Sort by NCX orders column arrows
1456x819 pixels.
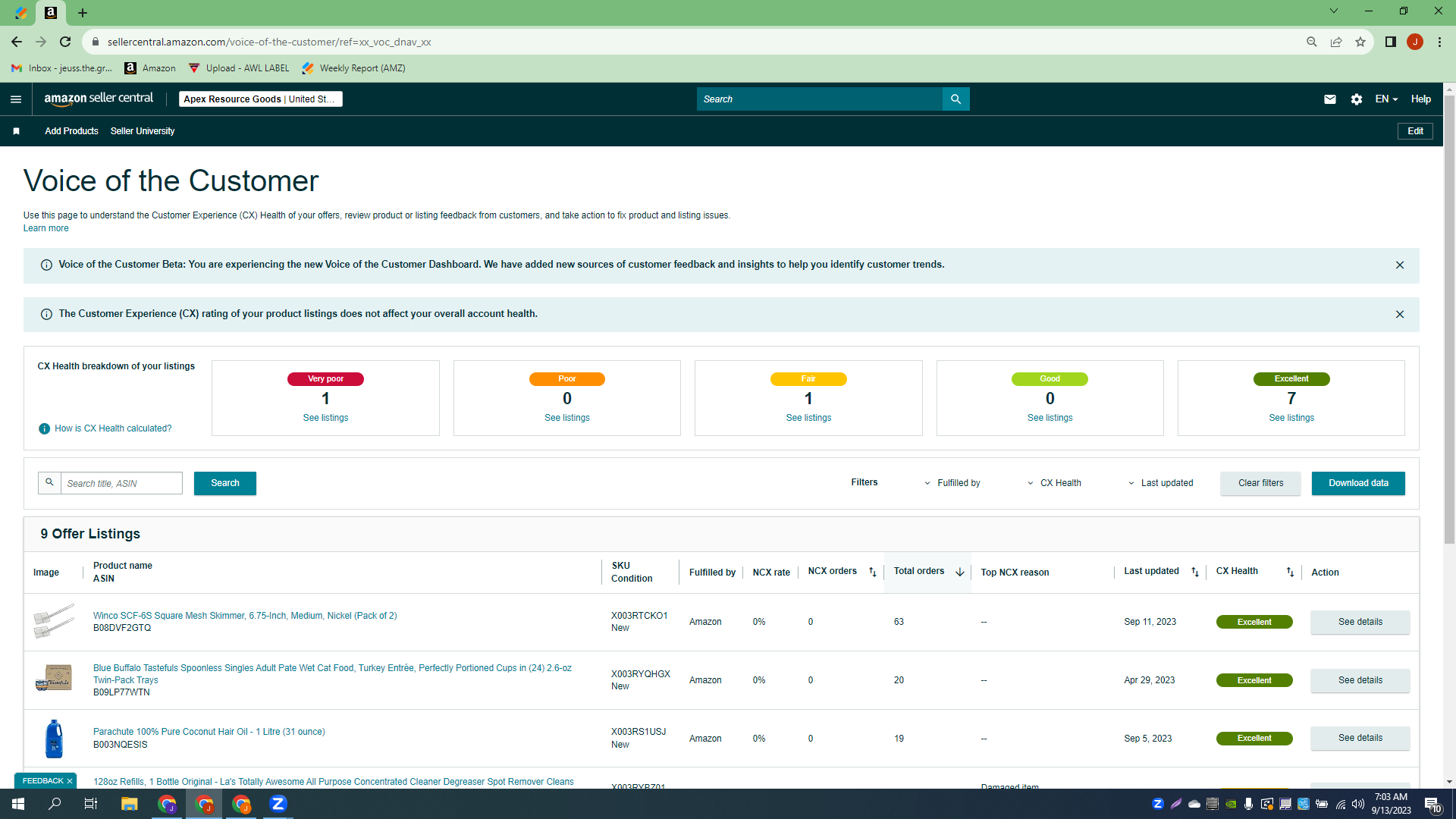pyautogui.click(x=873, y=573)
